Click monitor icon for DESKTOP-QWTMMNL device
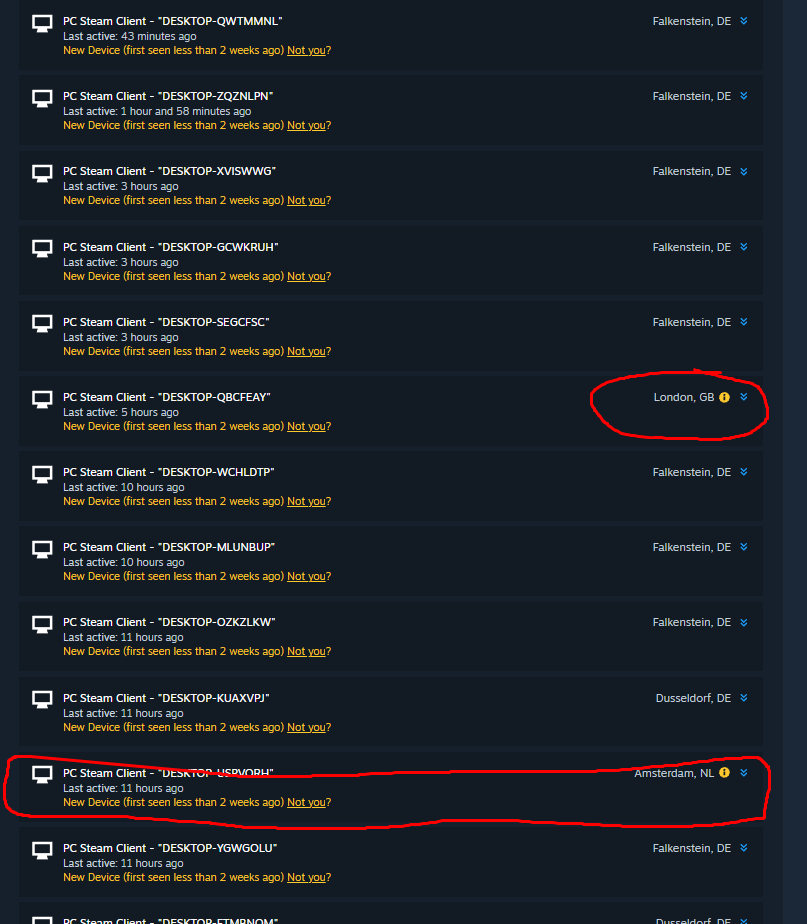 (x=42, y=24)
